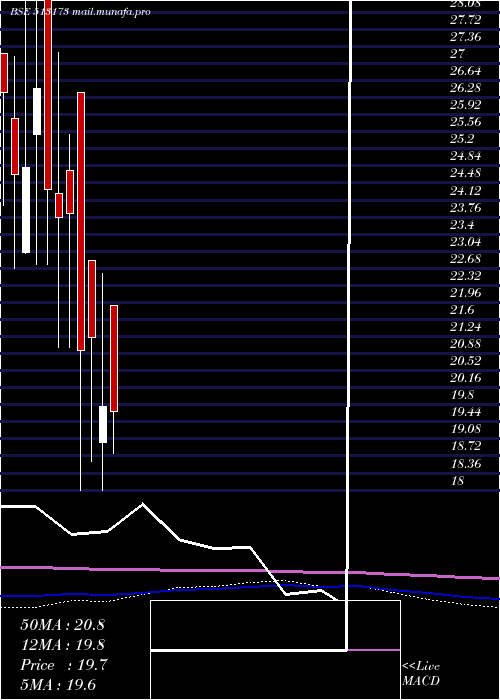Click the 26.28 price axis label

point(466,88)
